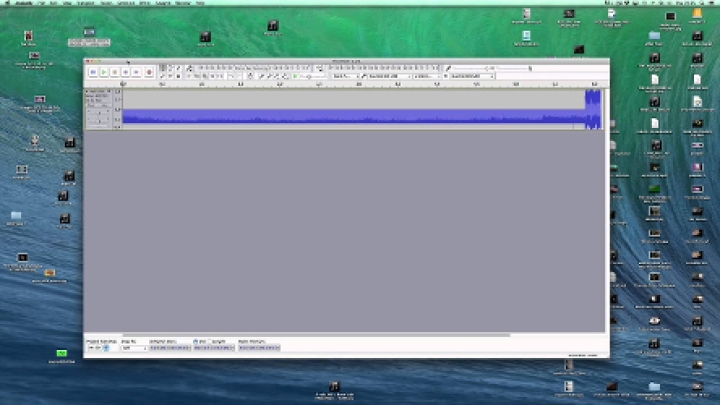Select the End radio button

click(196, 342)
